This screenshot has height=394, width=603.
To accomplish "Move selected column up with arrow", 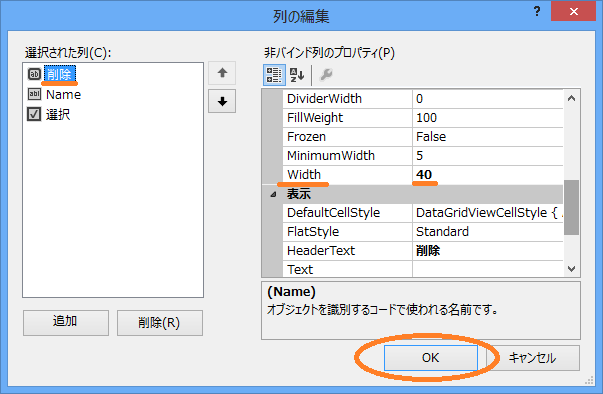I will (222, 73).
